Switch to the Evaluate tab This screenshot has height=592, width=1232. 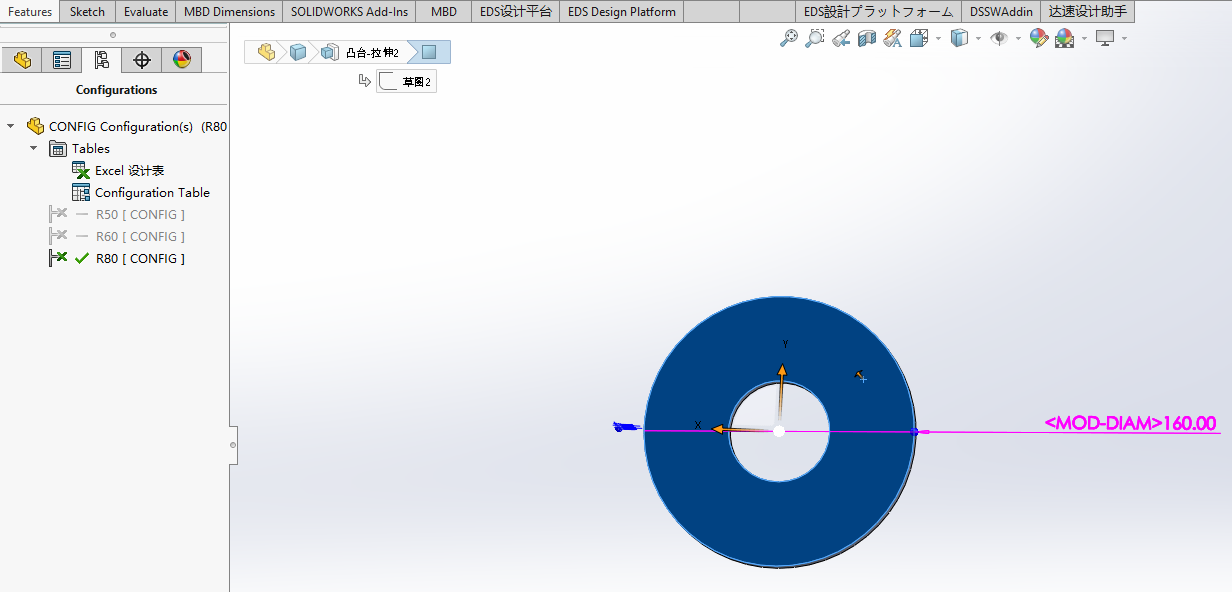[145, 12]
